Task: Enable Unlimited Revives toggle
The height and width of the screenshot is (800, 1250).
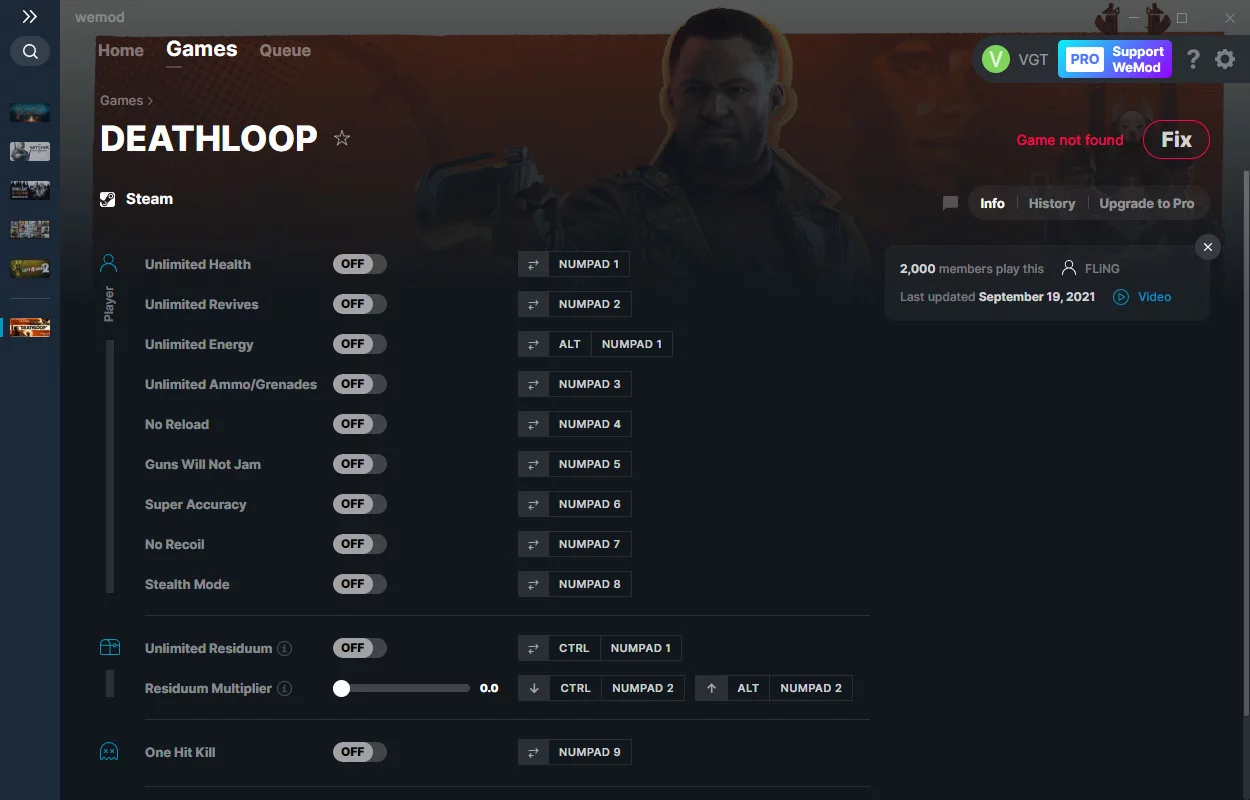Action: pyautogui.click(x=359, y=304)
